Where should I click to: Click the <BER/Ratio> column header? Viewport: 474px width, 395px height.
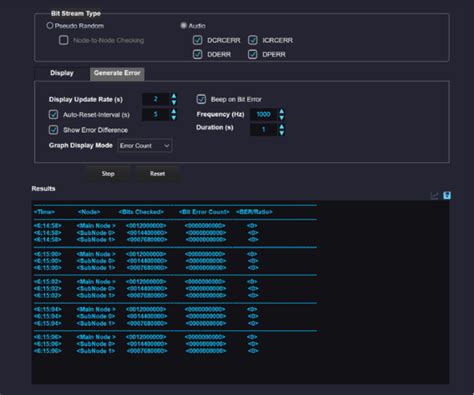(x=254, y=212)
